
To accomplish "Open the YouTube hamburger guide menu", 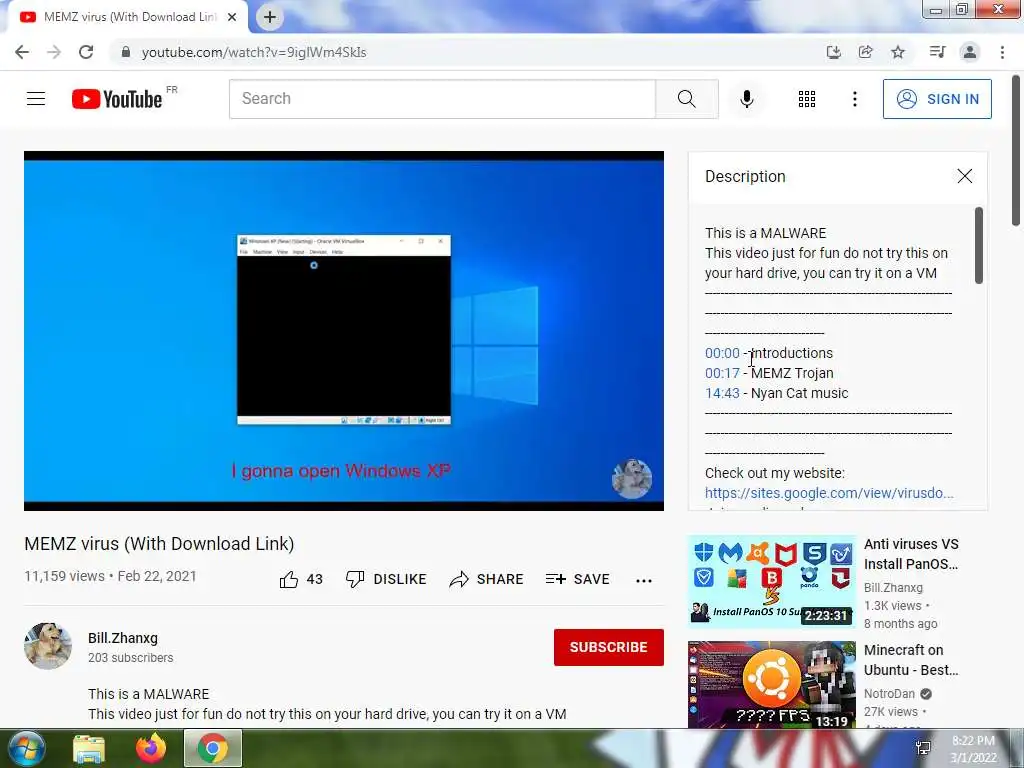I will point(36,99).
